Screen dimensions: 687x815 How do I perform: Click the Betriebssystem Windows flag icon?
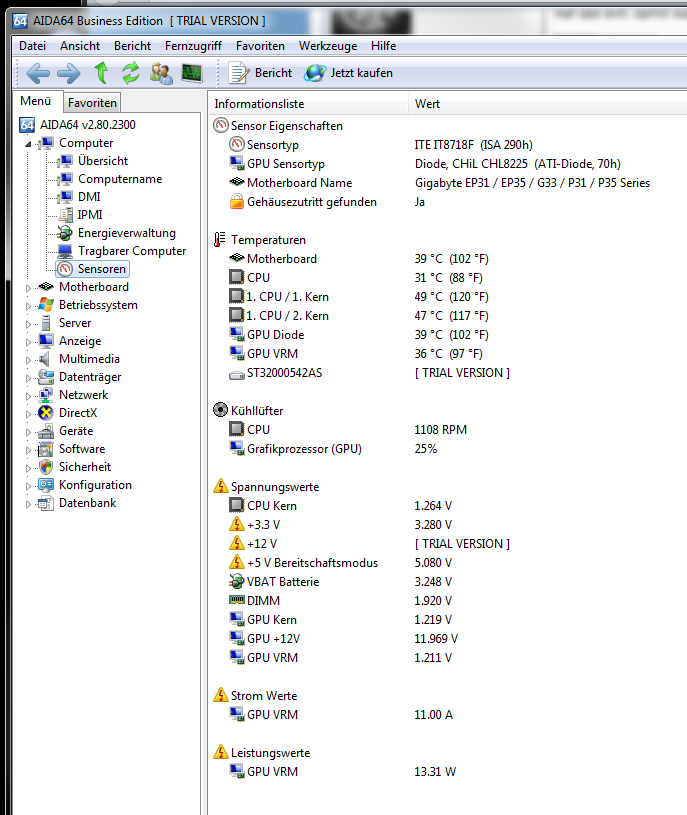(x=46, y=305)
